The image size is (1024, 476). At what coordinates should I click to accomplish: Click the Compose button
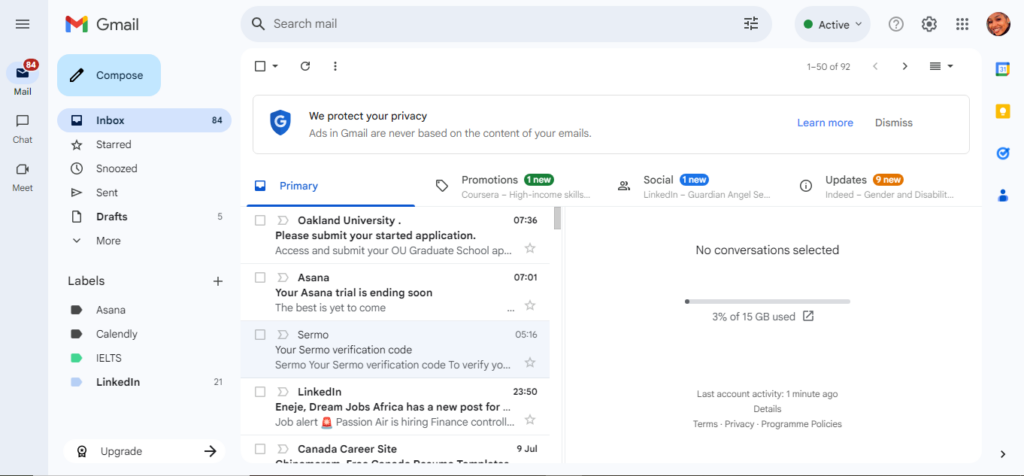coord(109,75)
